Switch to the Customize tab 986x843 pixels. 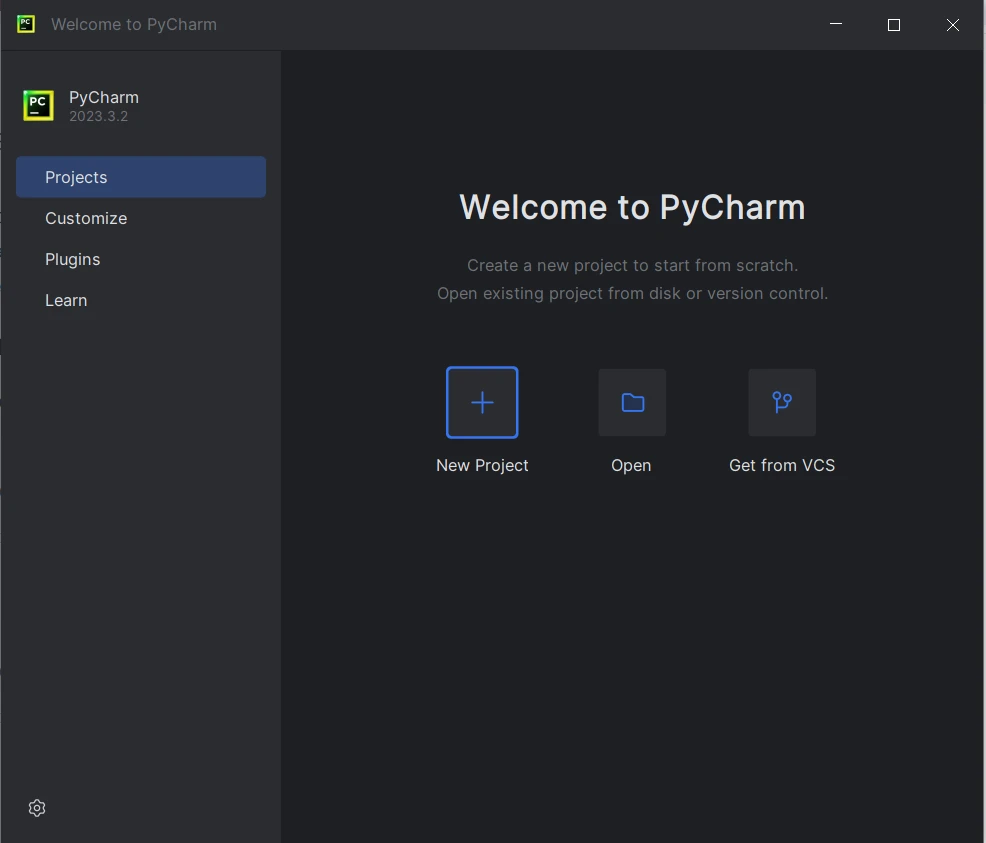click(x=86, y=218)
